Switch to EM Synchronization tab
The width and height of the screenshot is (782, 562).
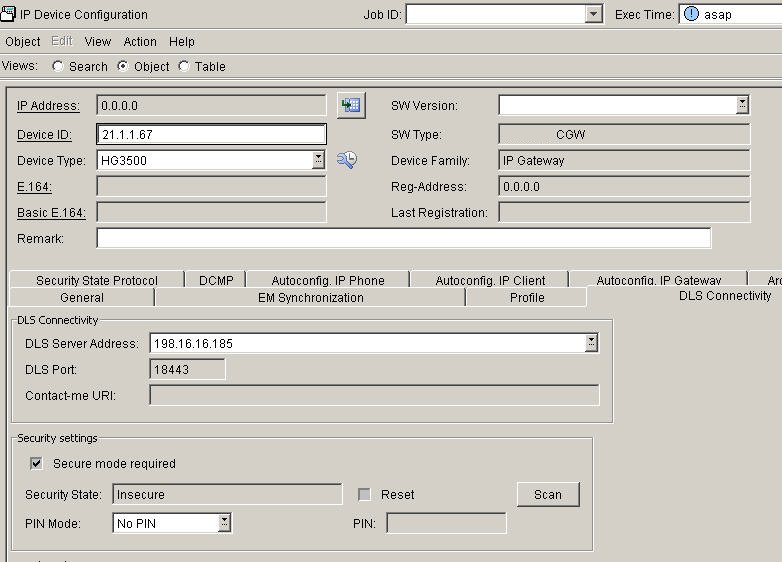pos(310,298)
